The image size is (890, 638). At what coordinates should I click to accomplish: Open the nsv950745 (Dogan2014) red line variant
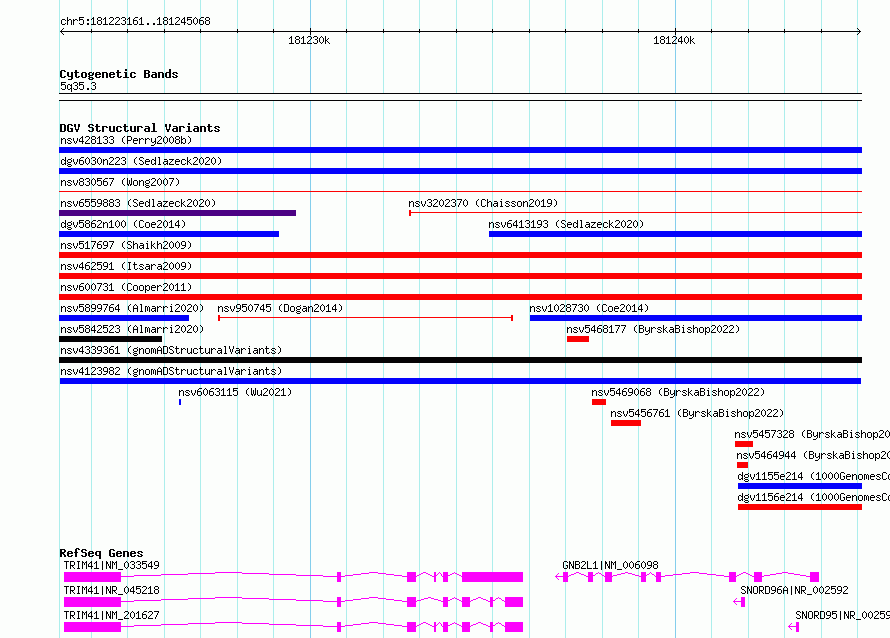tap(366, 318)
